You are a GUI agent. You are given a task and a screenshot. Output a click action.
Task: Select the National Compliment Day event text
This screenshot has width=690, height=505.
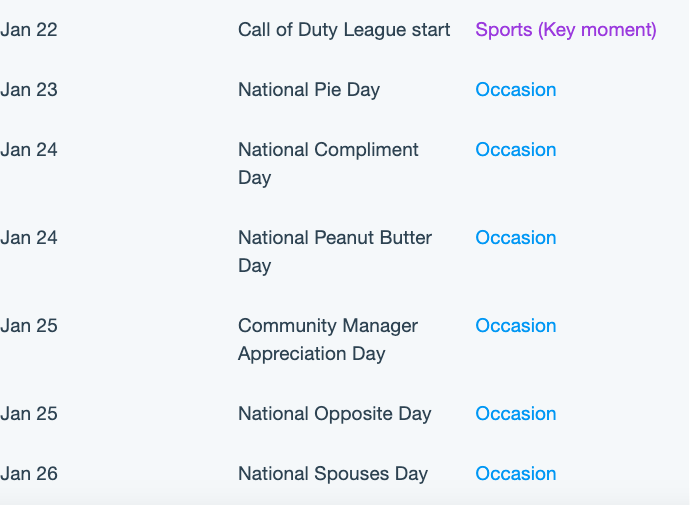pyautogui.click(x=328, y=164)
